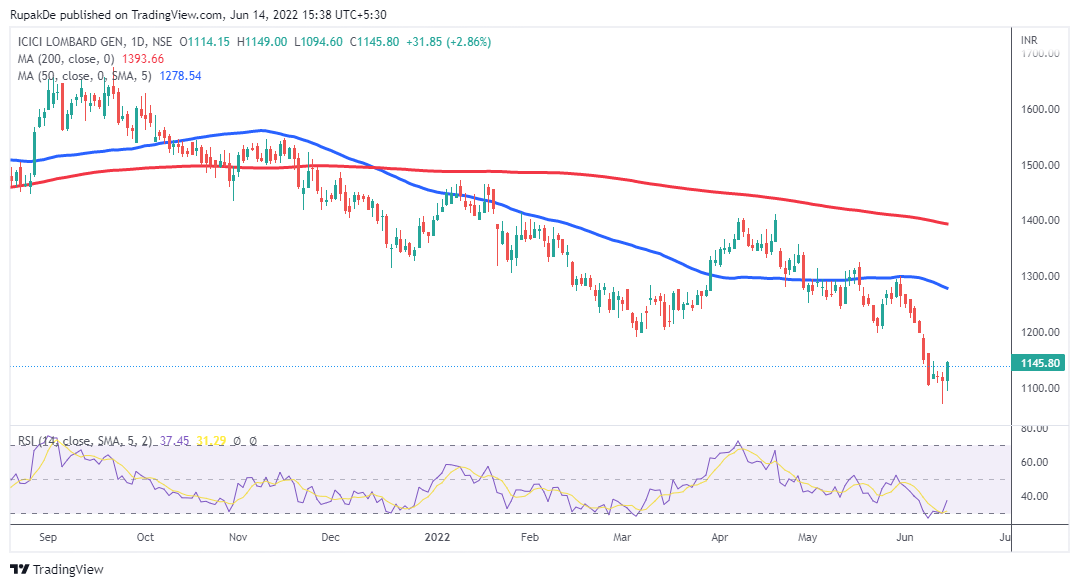Click the 1600.00 price axis label
This screenshot has height=587, width=1079.
(1040, 109)
